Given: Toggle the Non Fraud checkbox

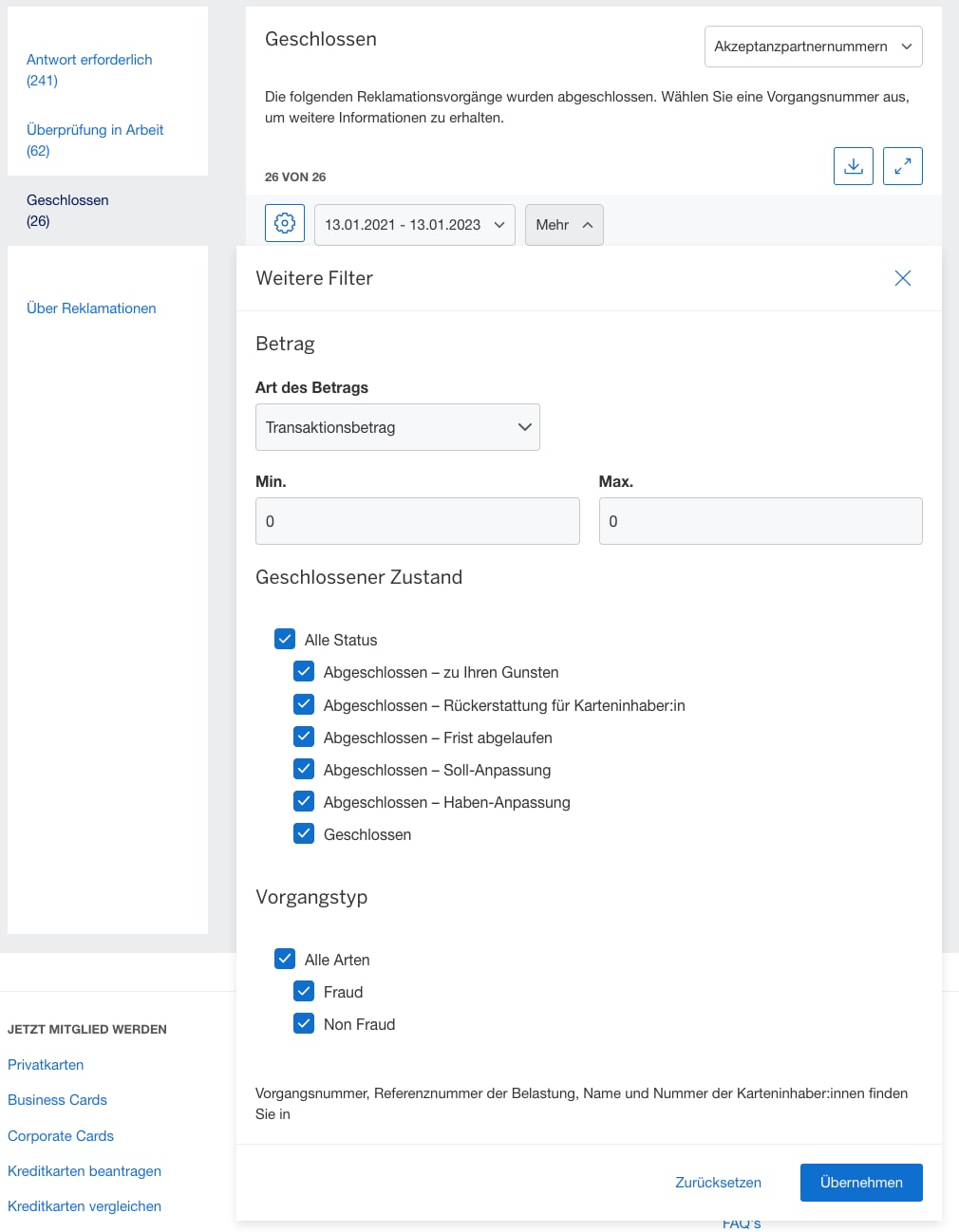Looking at the screenshot, I should tap(304, 1023).
